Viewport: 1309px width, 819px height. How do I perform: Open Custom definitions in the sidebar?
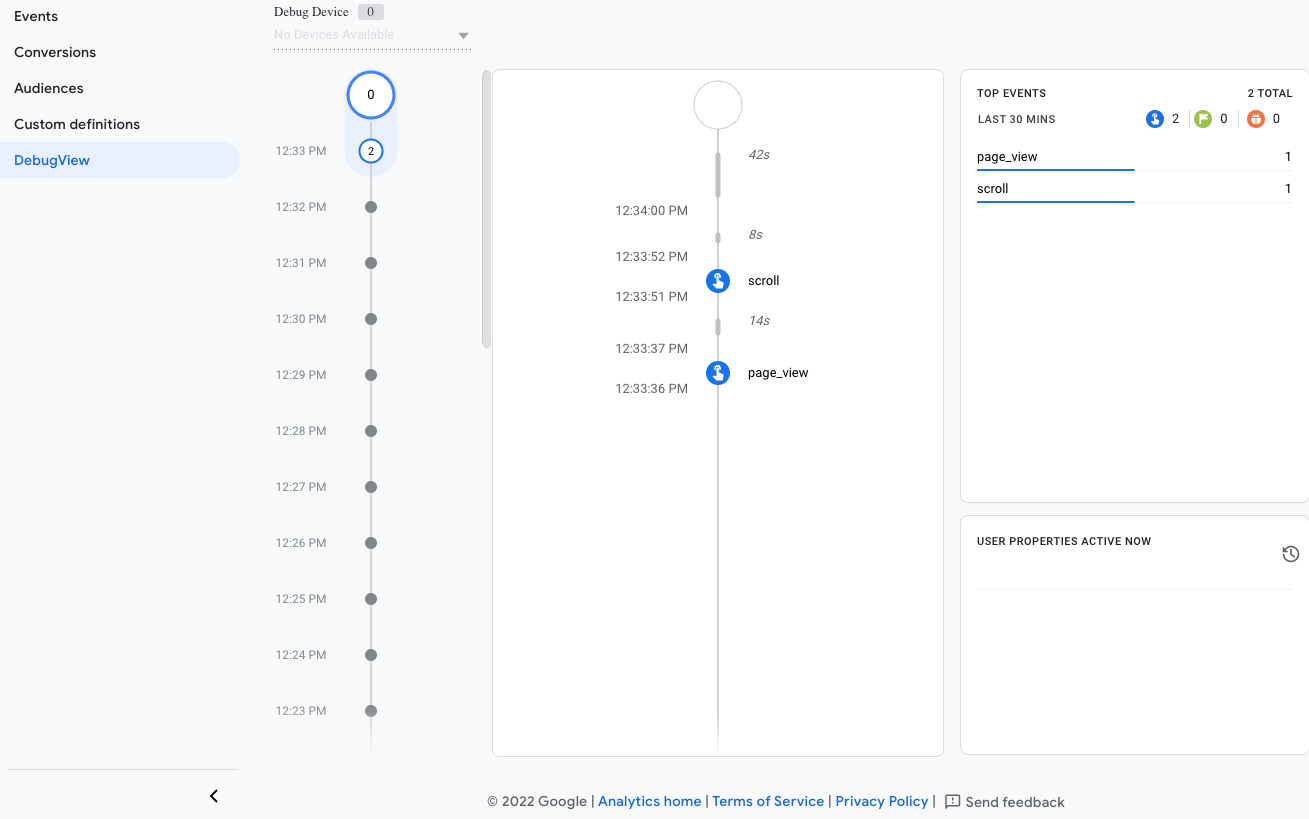click(x=77, y=124)
